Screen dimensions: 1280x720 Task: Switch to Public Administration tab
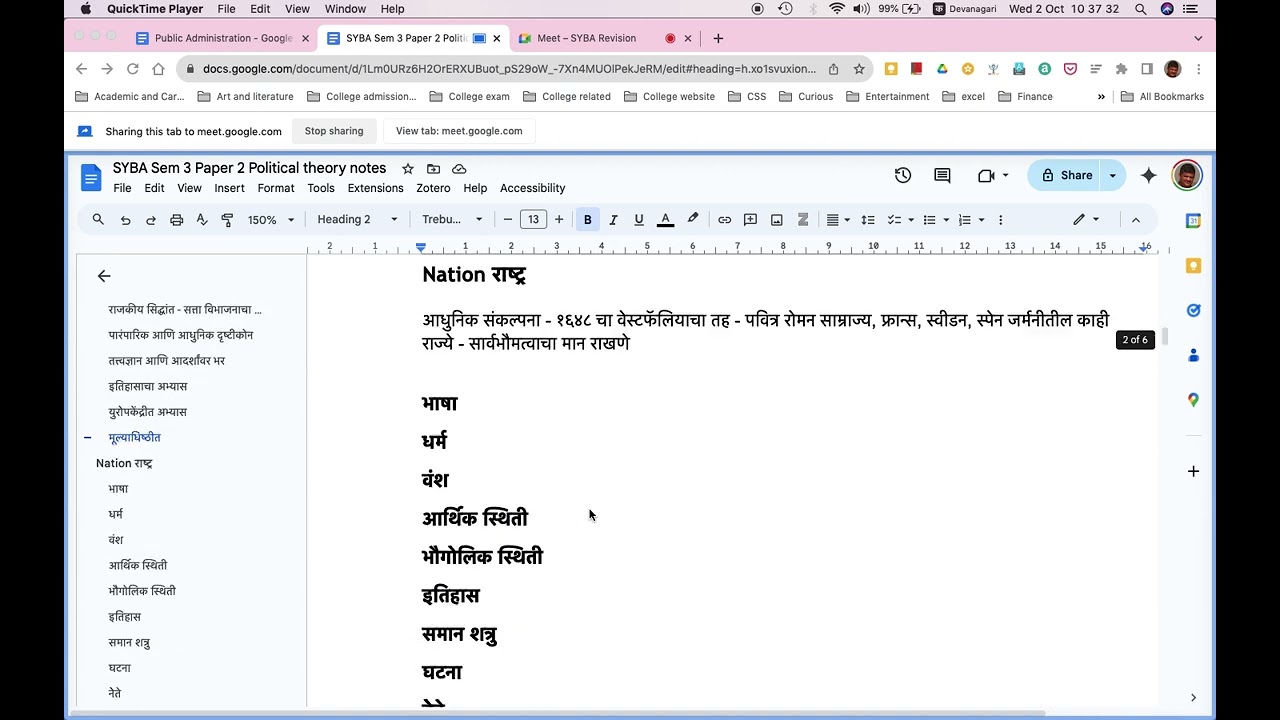click(223, 38)
